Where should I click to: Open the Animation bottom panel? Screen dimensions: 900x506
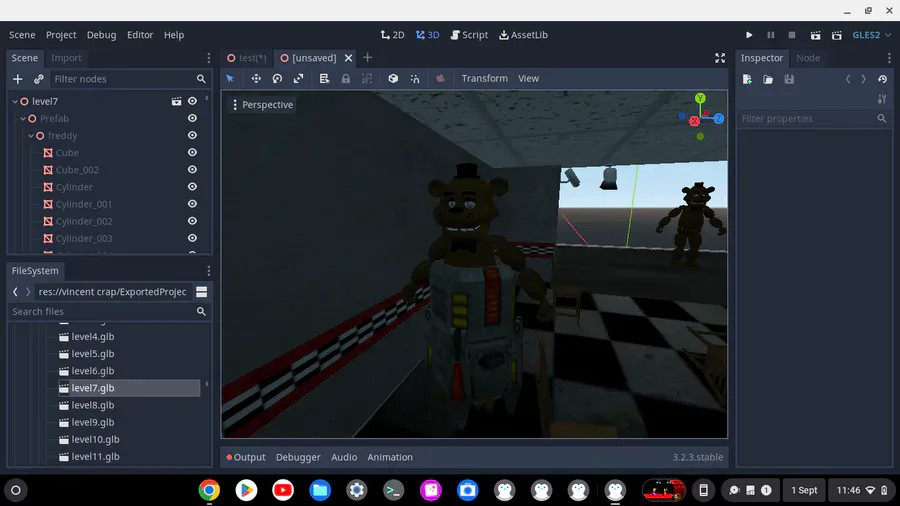coord(390,457)
